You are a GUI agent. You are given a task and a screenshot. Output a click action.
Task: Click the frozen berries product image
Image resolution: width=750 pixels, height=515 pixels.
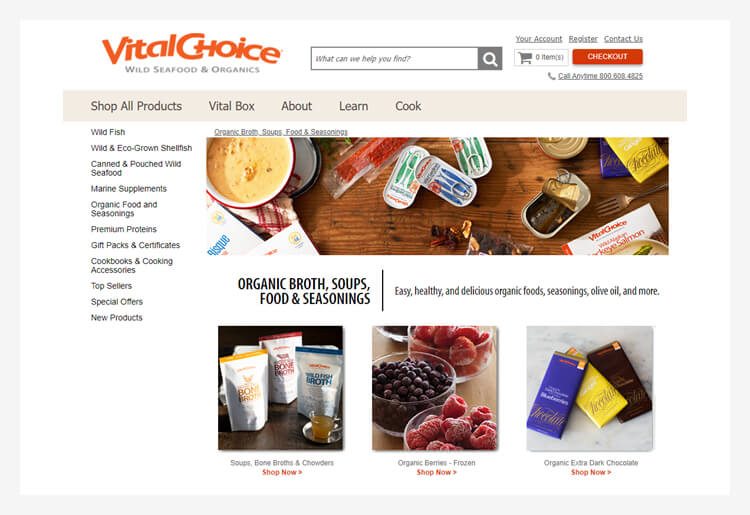pos(435,388)
